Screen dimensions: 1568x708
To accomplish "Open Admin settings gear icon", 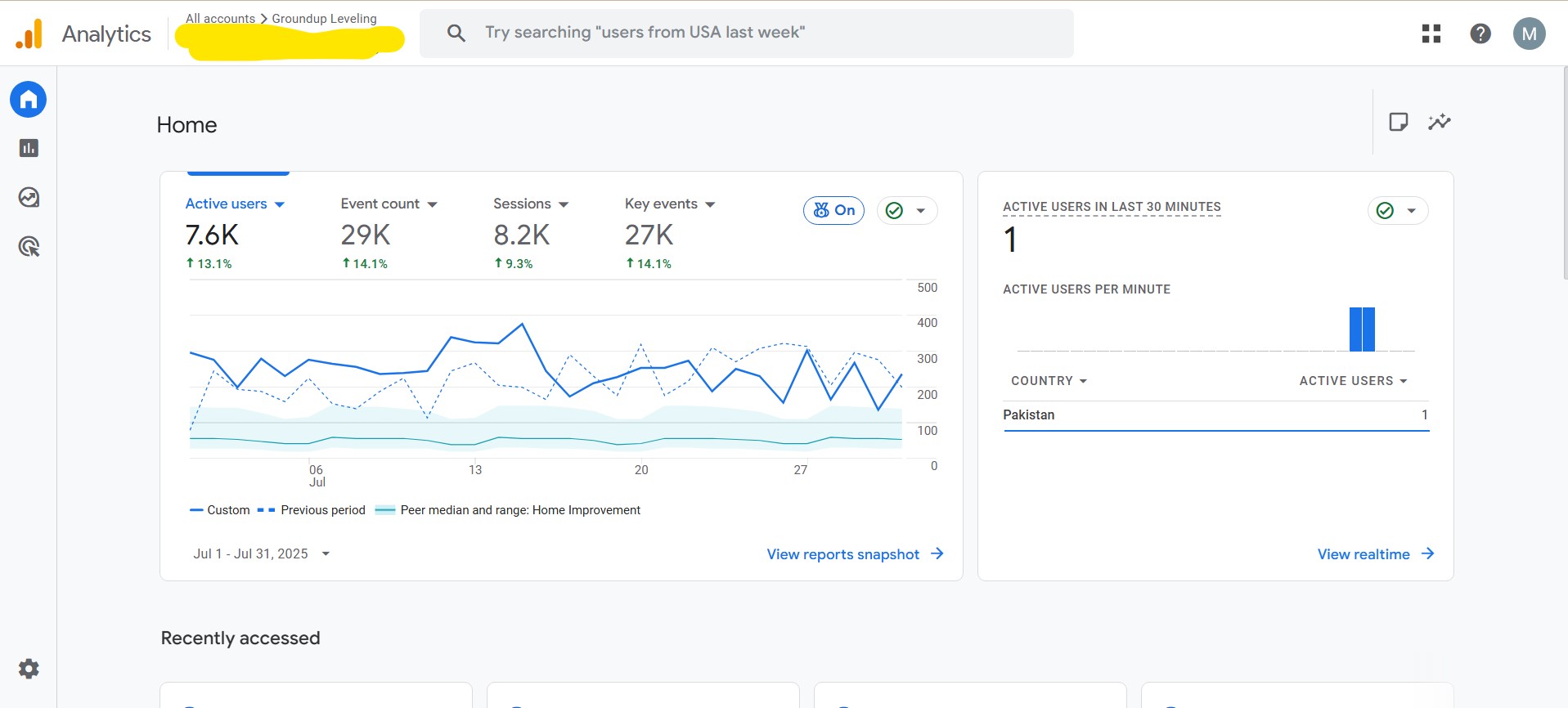I will tap(29, 669).
